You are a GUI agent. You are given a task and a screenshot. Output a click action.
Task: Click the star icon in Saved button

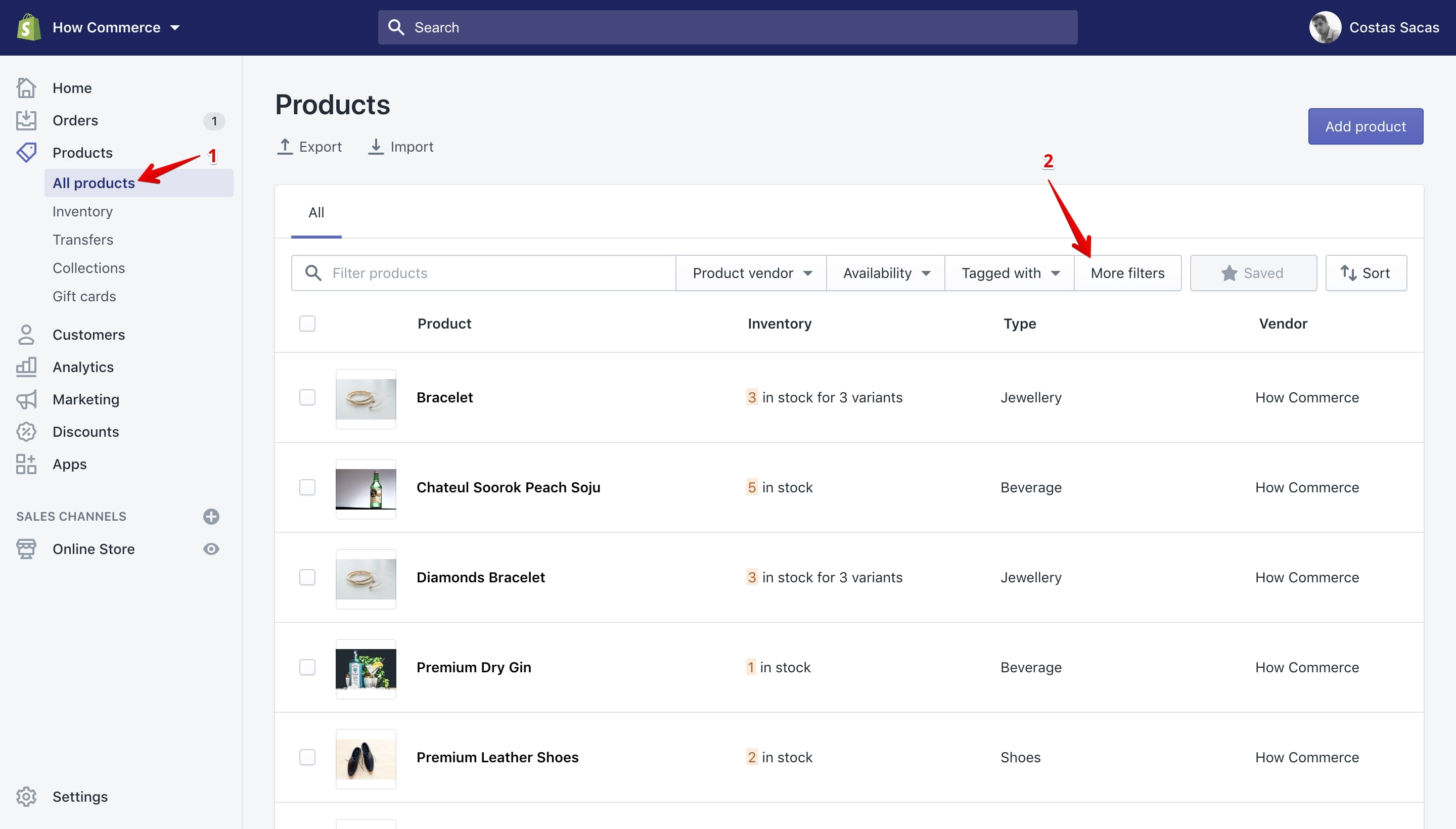[x=1229, y=273]
